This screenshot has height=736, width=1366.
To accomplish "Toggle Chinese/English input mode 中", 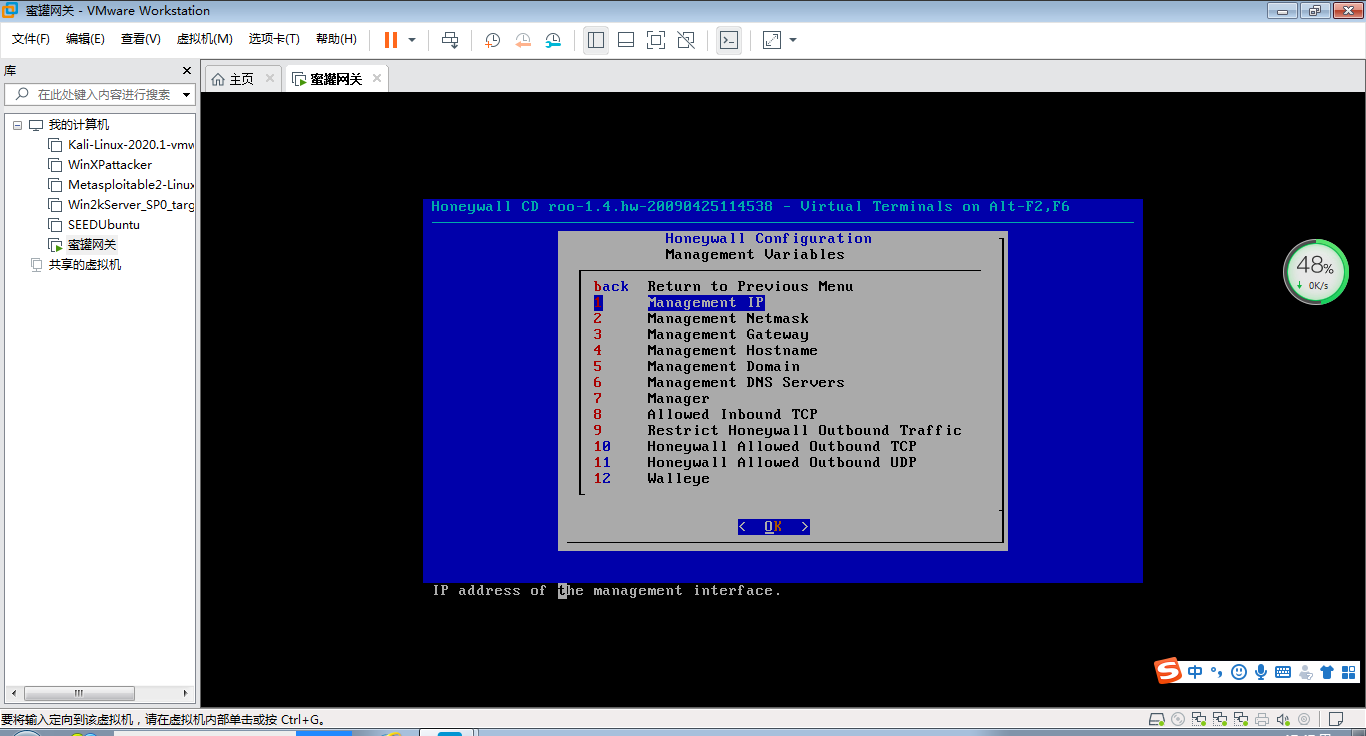I will (x=1196, y=672).
